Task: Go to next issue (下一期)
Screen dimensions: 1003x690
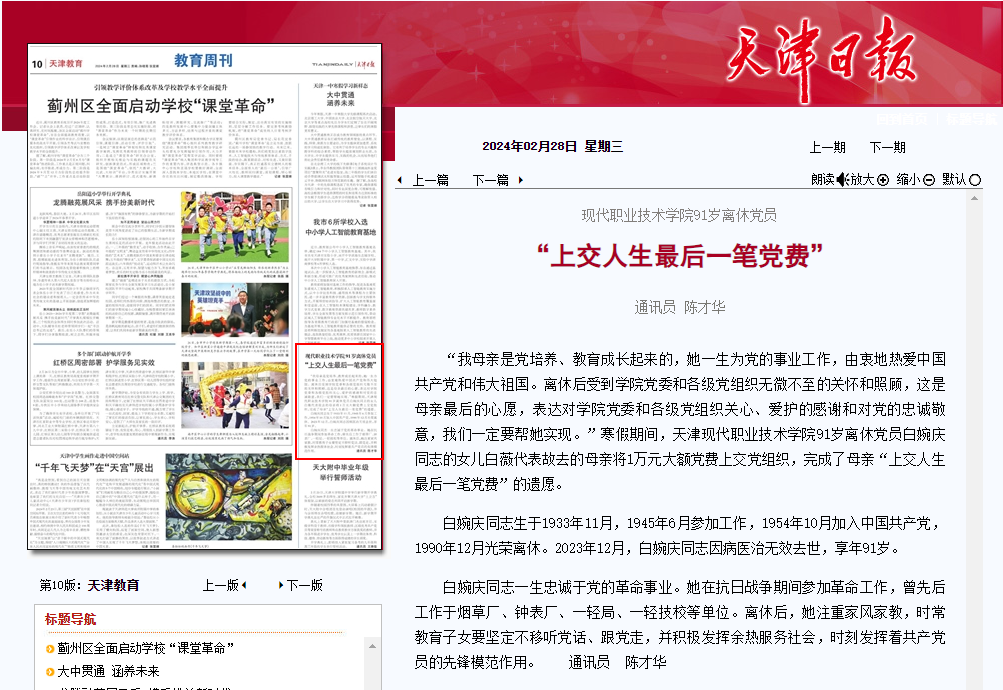Action: tap(887, 147)
